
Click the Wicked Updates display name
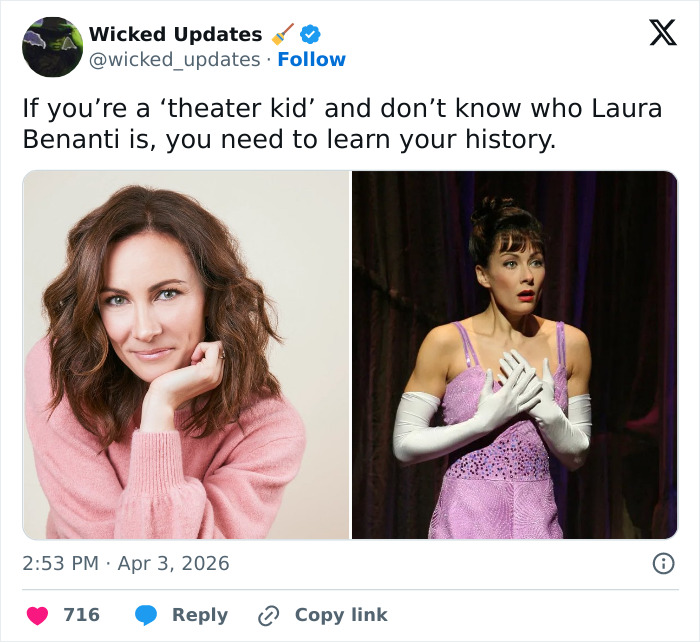pyautogui.click(x=175, y=34)
